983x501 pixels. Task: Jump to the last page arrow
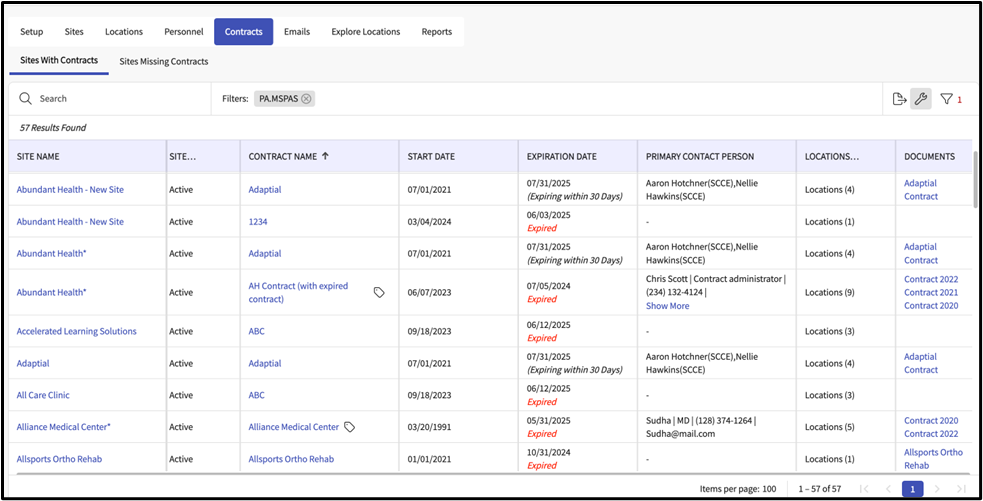[x=961, y=489]
